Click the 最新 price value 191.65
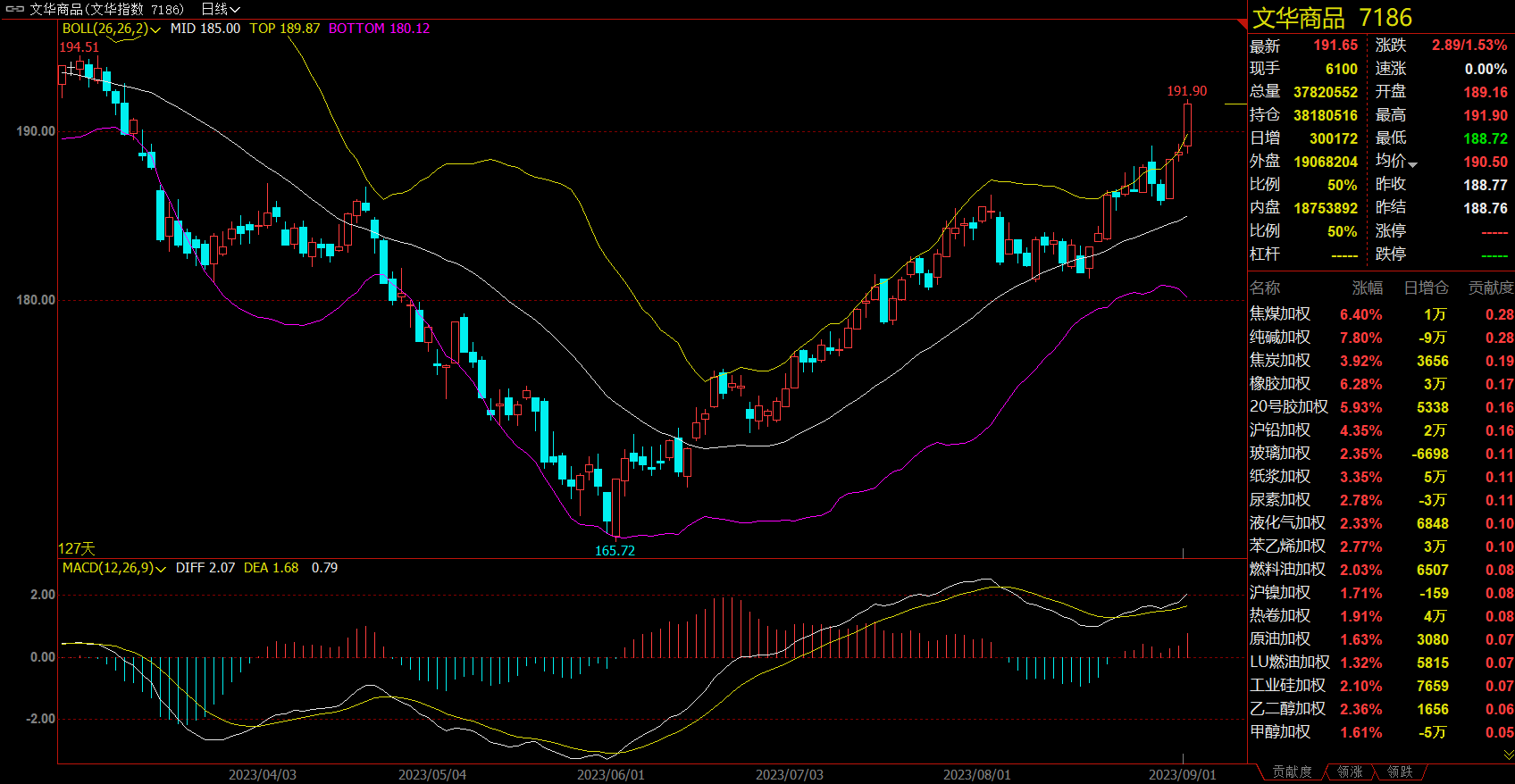The height and width of the screenshot is (784, 1515). pos(1335,46)
